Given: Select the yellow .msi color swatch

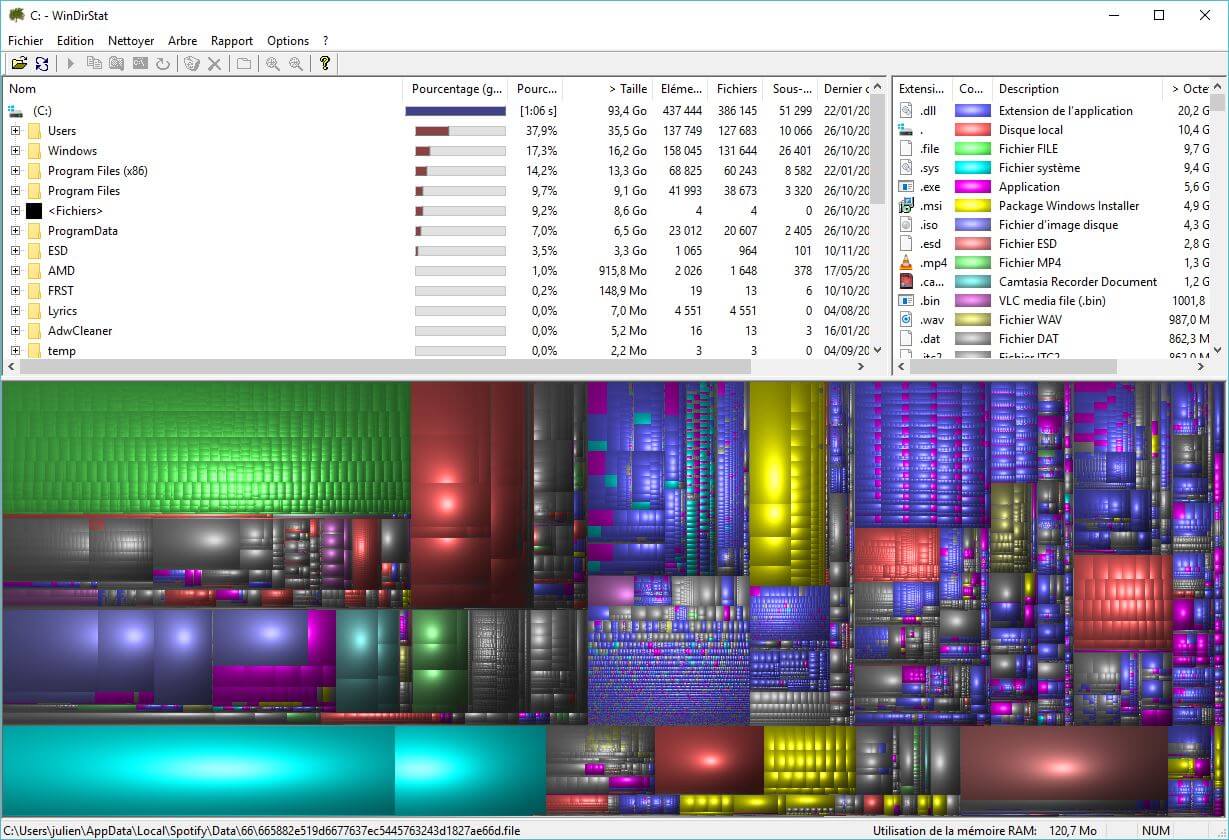Looking at the screenshot, I should [972, 206].
